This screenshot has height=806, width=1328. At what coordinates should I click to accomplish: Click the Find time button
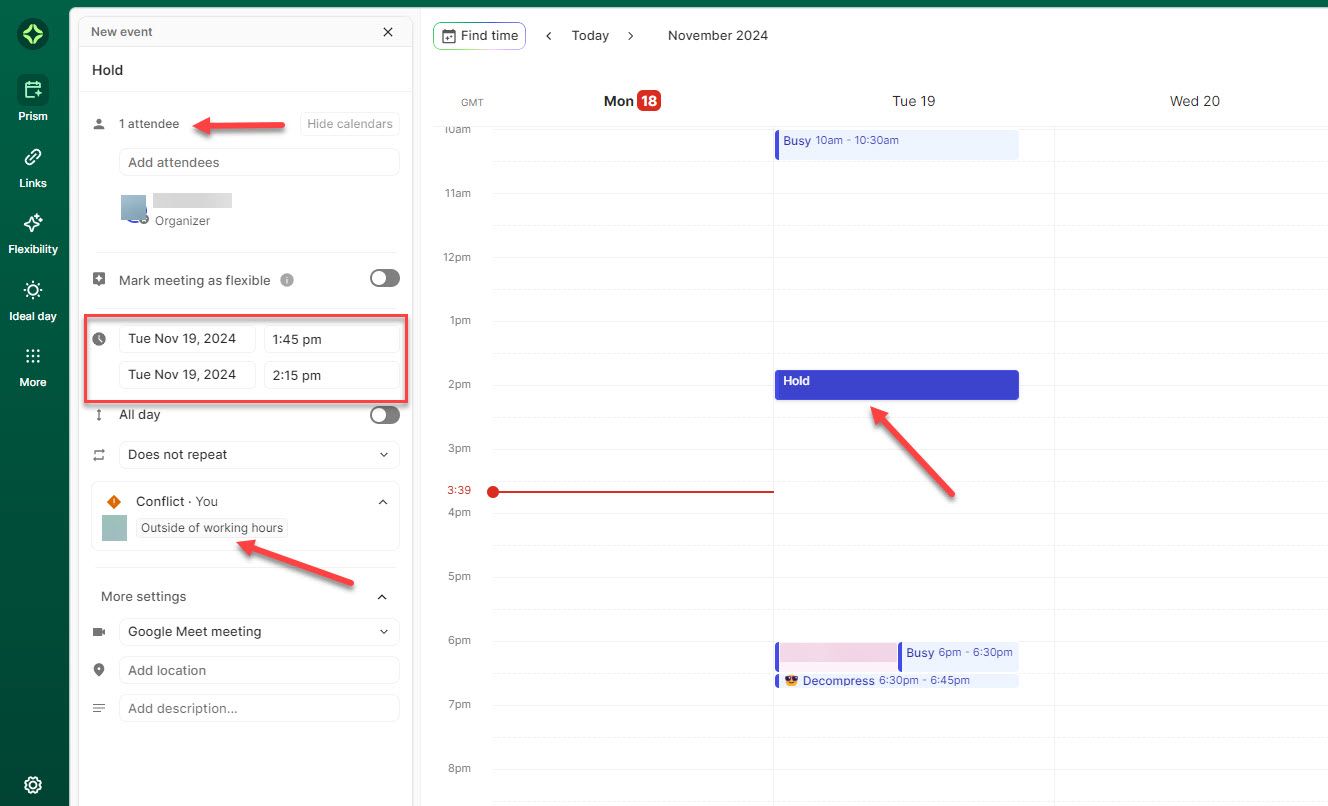click(479, 35)
